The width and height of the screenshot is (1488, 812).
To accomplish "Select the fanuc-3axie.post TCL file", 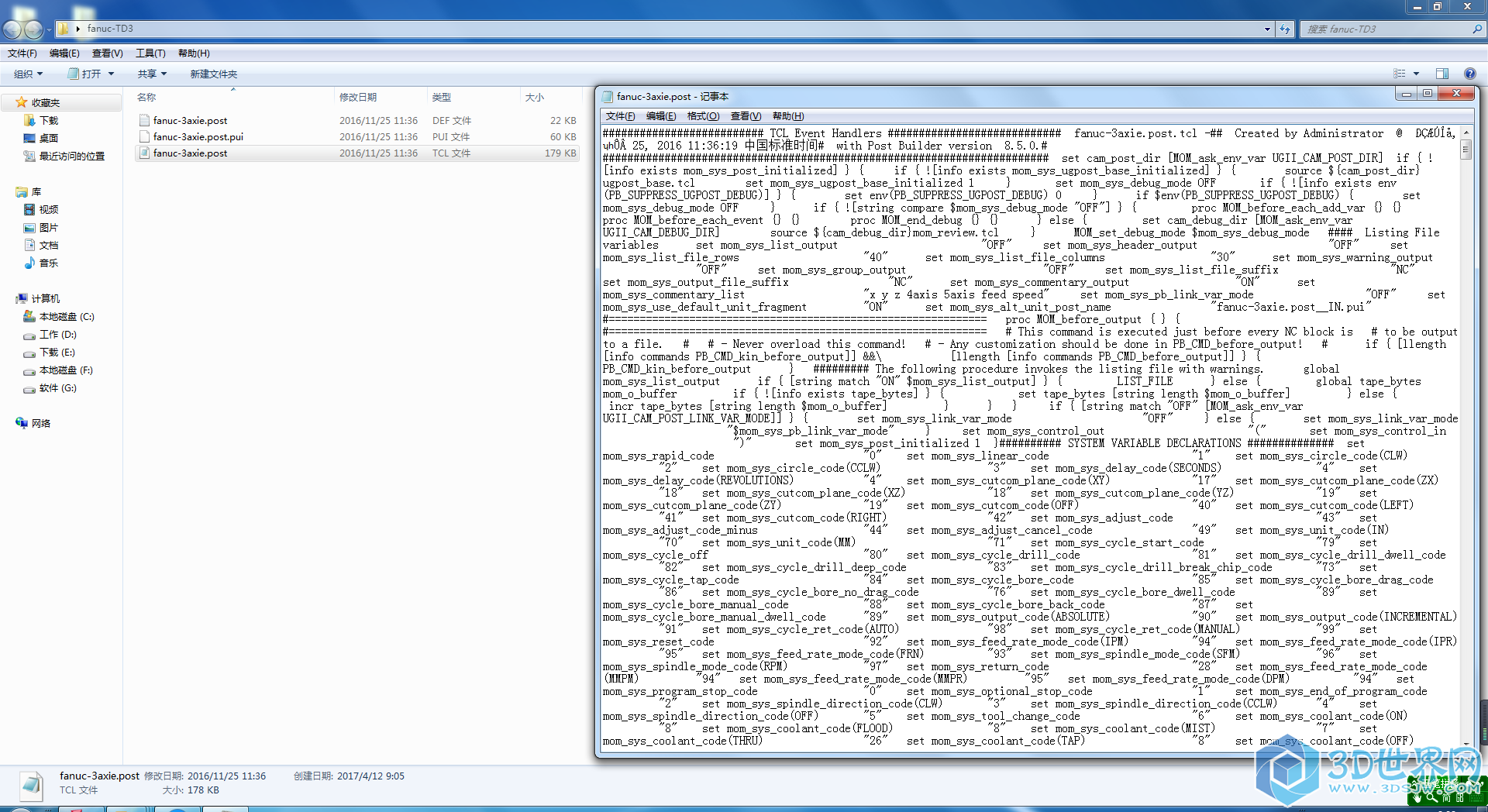I will pyautogui.click(x=357, y=153).
